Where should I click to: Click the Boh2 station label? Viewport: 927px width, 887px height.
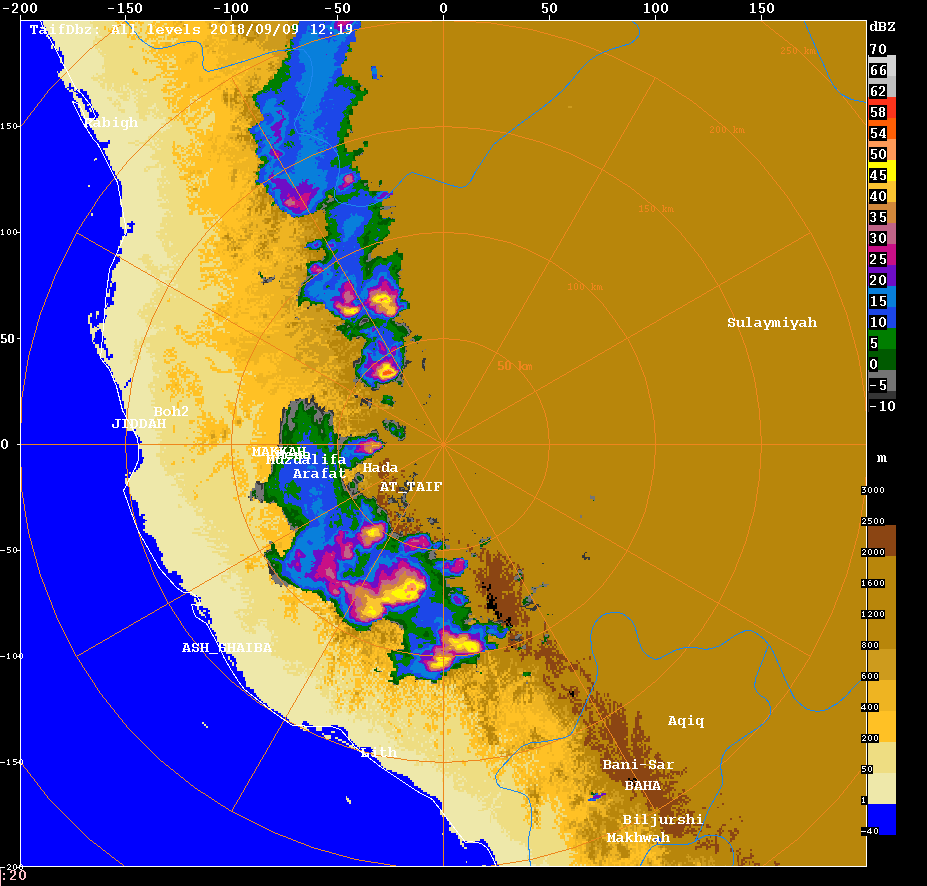[171, 411]
